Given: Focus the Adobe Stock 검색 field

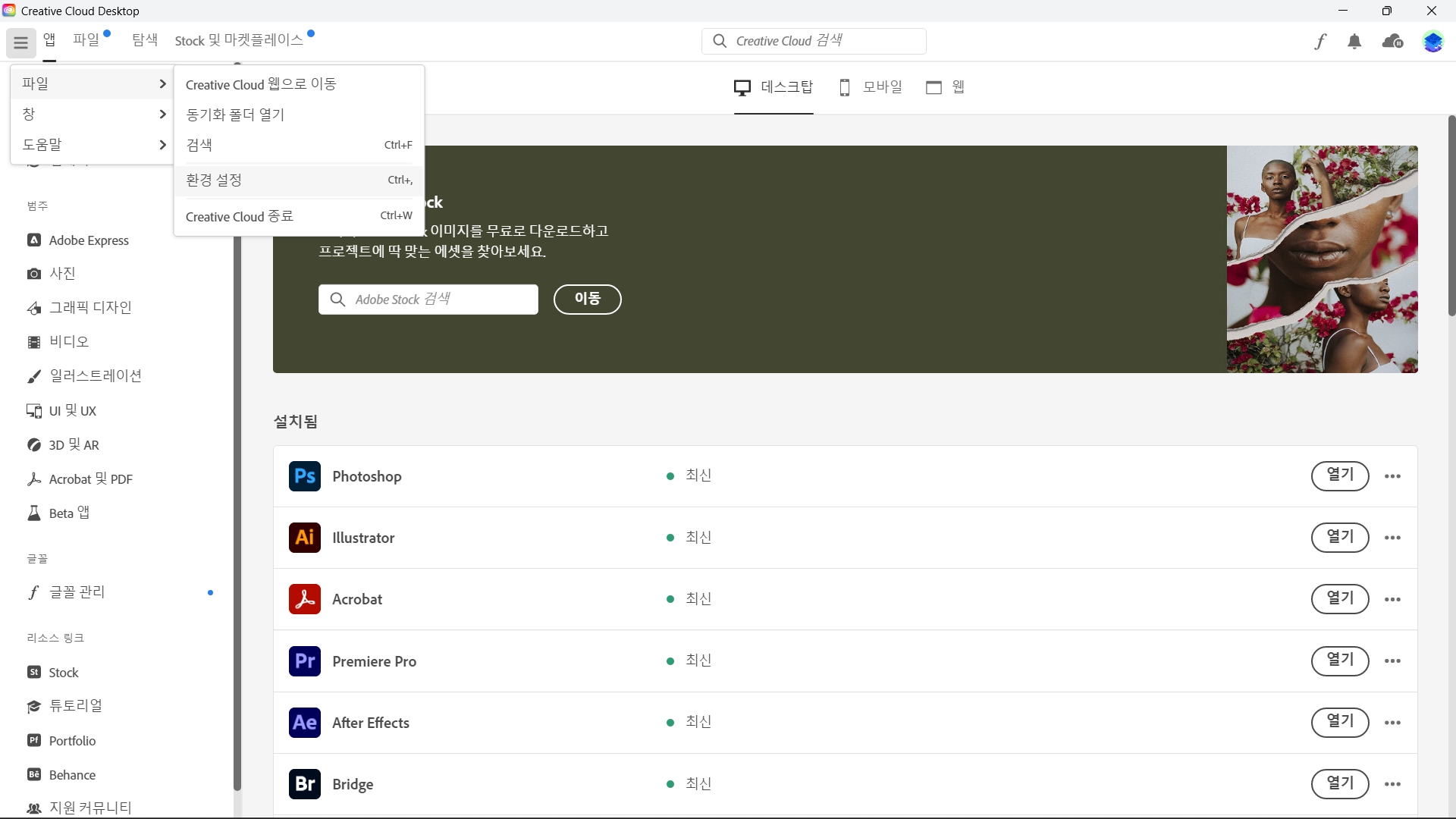Looking at the screenshot, I should pyautogui.click(x=428, y=300).
